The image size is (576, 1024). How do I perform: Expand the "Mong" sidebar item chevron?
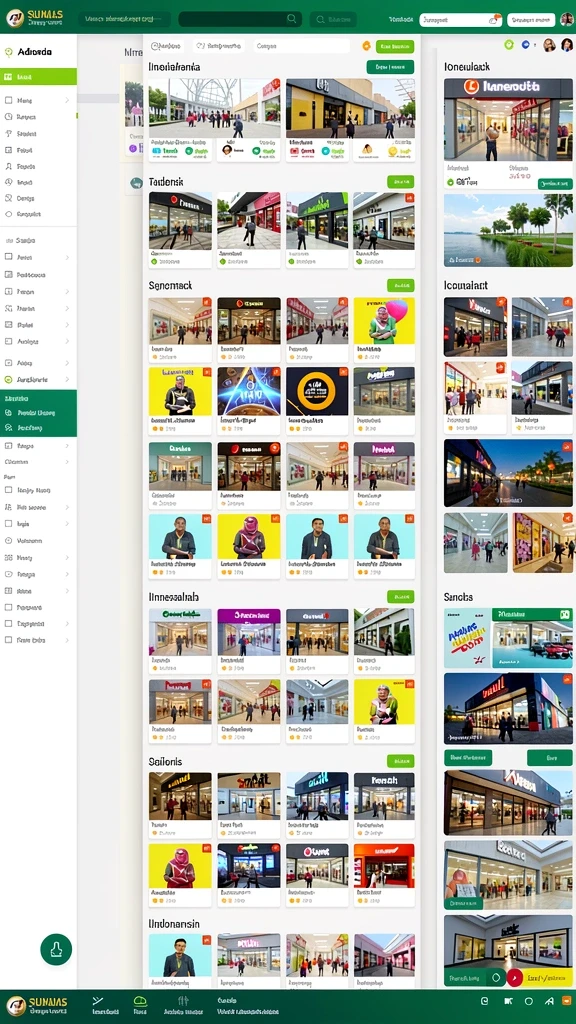pos(67,101)
